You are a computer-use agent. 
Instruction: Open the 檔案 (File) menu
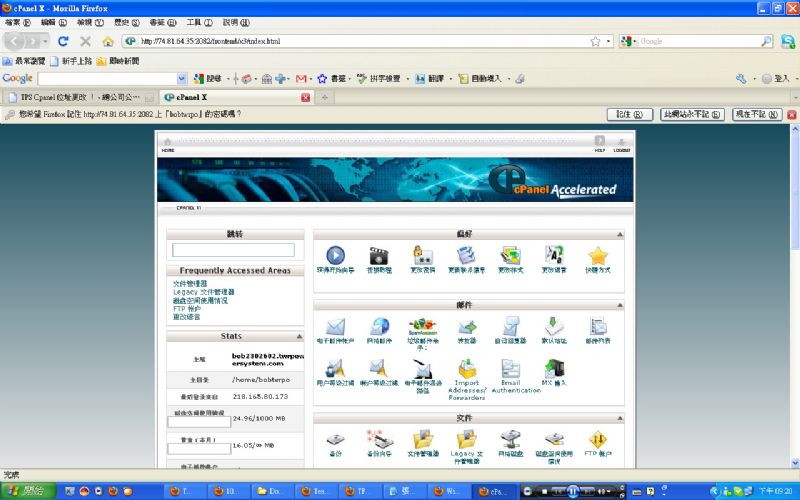pyautogui.click(x=18, y=22)
